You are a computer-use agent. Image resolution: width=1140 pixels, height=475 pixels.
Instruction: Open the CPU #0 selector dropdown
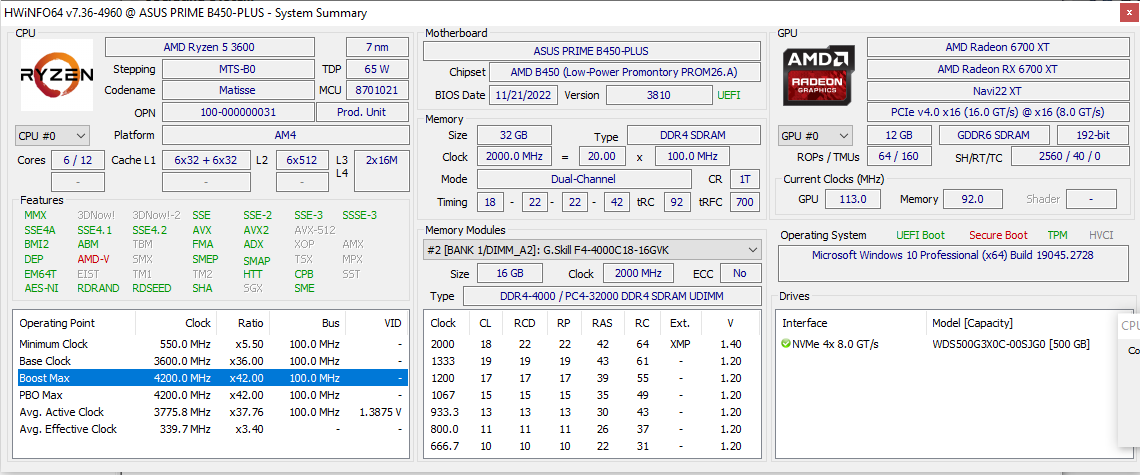(x=52, y=135)
